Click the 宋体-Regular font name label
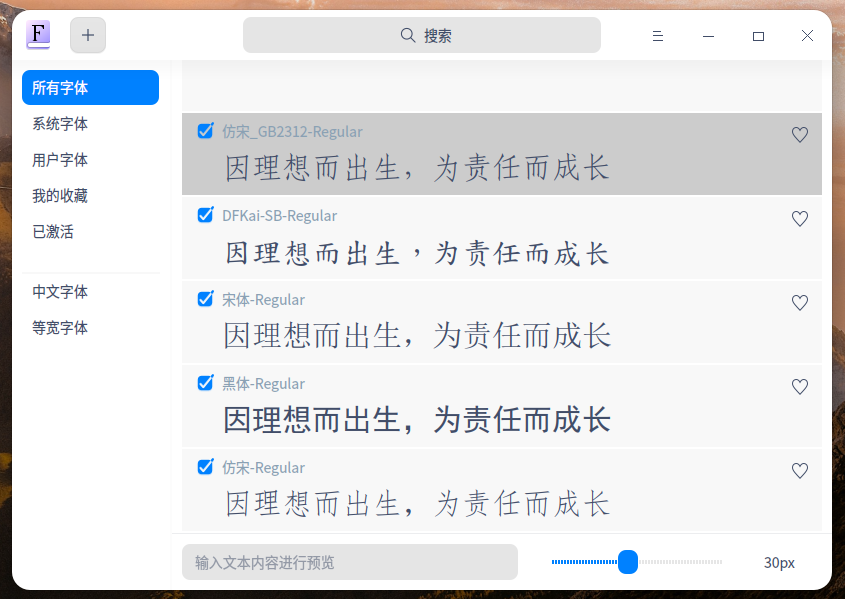 click(264, 300)
